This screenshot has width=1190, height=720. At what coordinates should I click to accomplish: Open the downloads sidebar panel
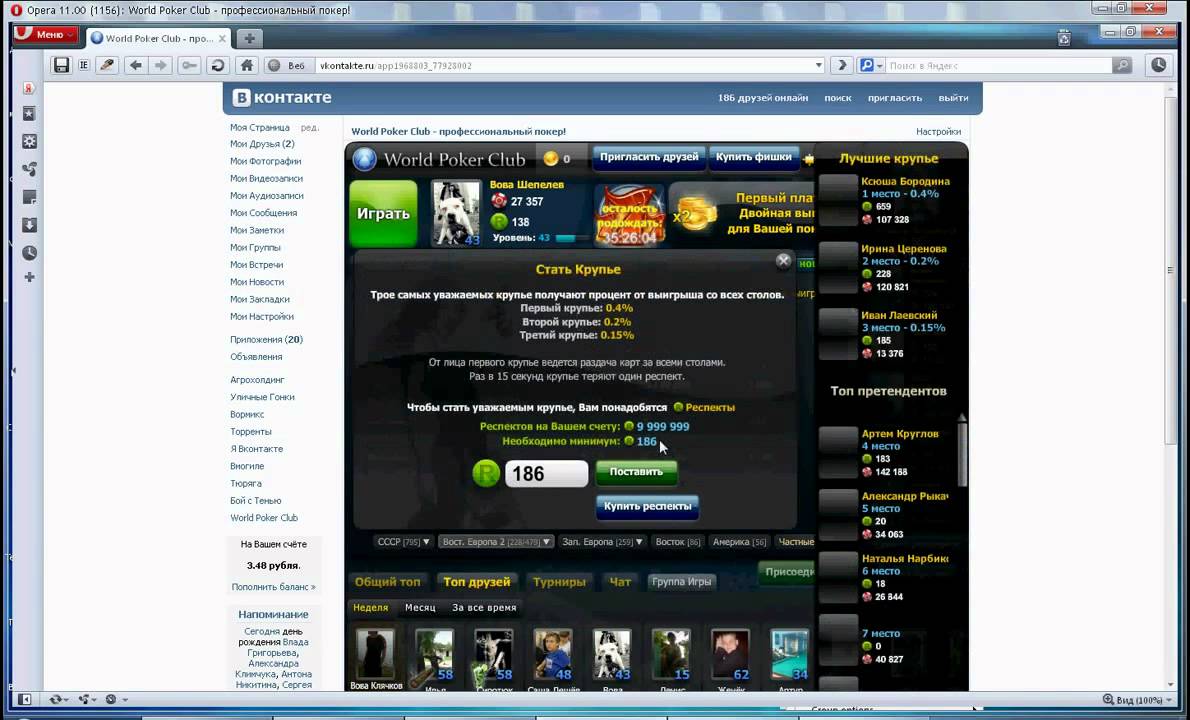click(29, 225)
